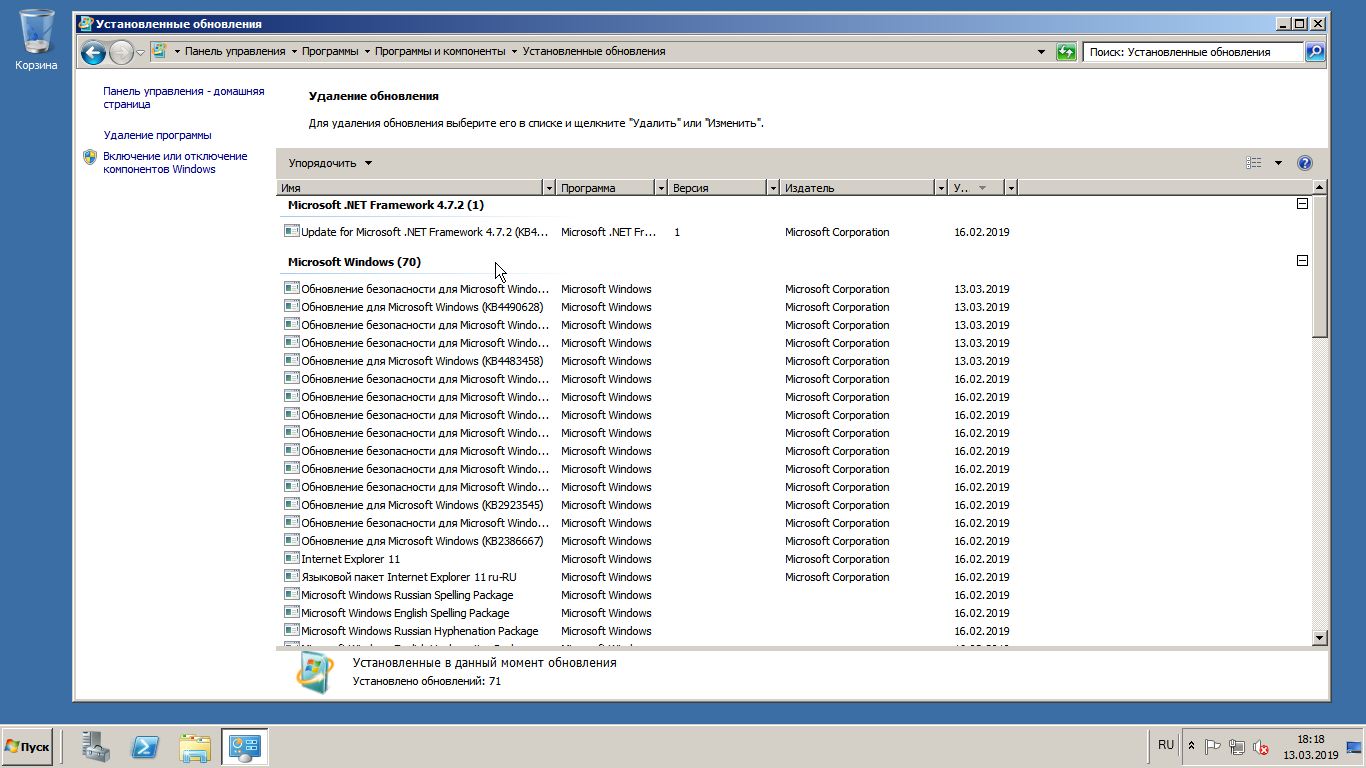The width and height of the screenshot is (1366, 768).
Task: Open the view options dropdown arrow
Action: click(x=1278, y=163)
